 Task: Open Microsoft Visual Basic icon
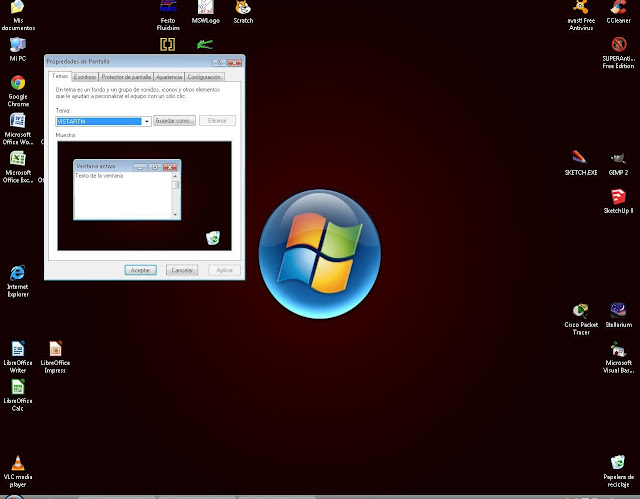pos(618,357)
